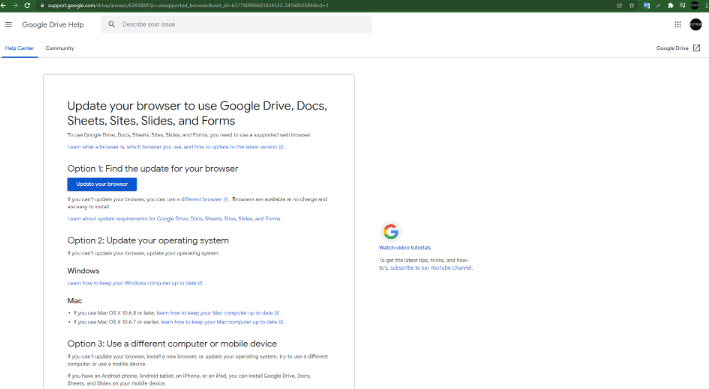
Task: Open Mac OS X 10.6.8 or later update link
Action: pyautogui.click(x=218, y=313)
